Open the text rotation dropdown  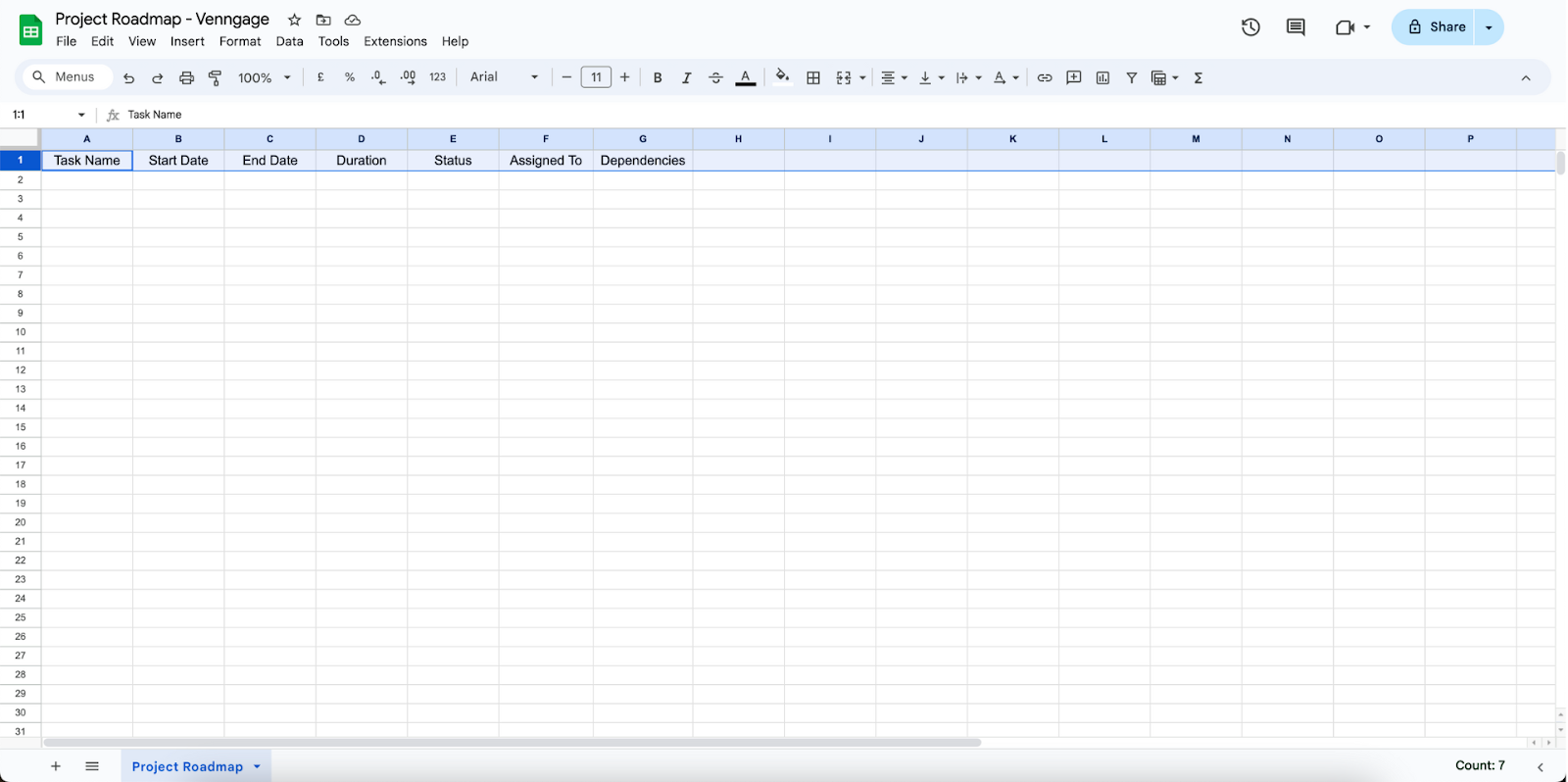[1006, 77]
